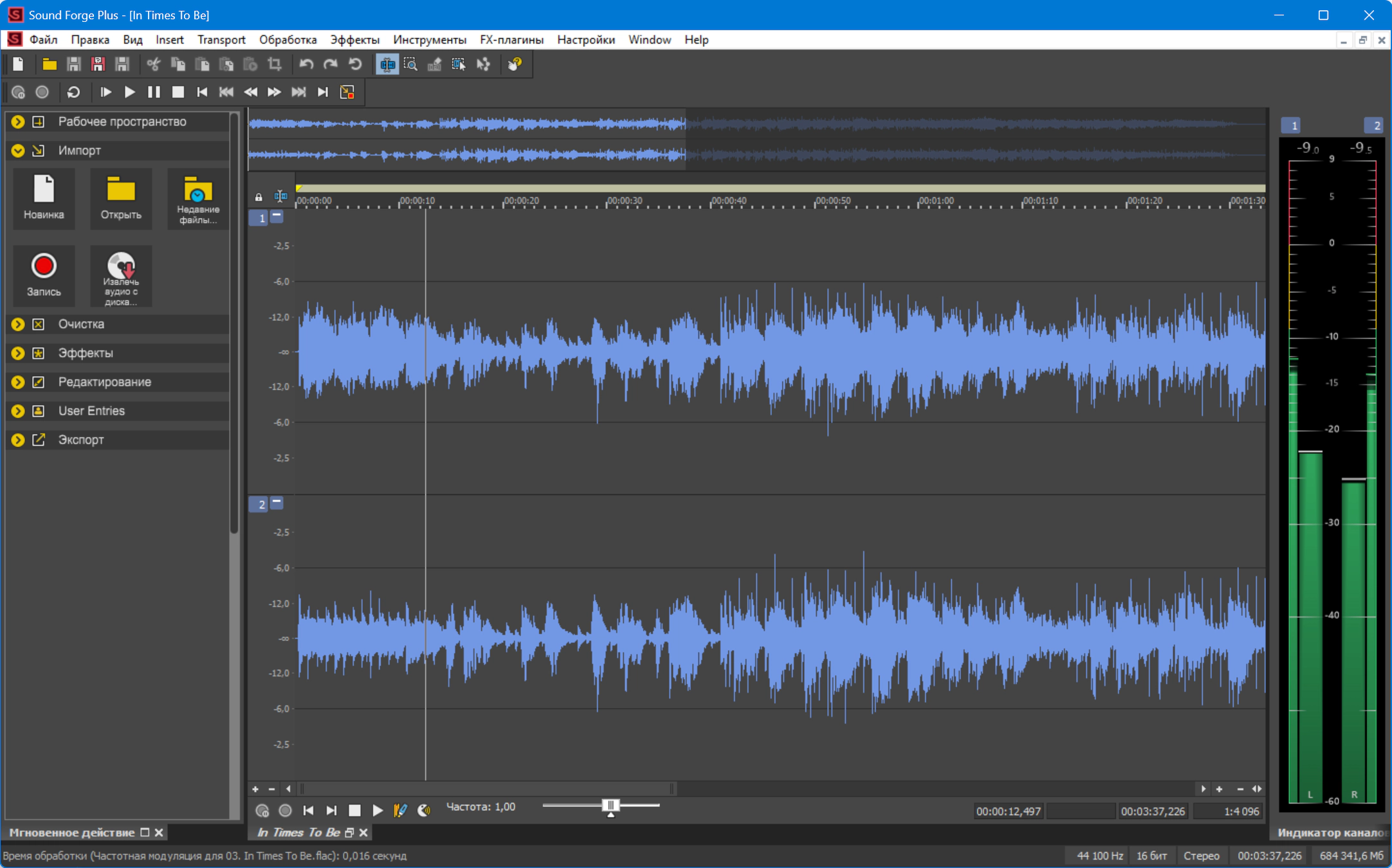Click the scrub/speaker icon in bottom transport
The width and height of the screenshot is (1392, 868).
pyautogui.click(x=424, y=811)
